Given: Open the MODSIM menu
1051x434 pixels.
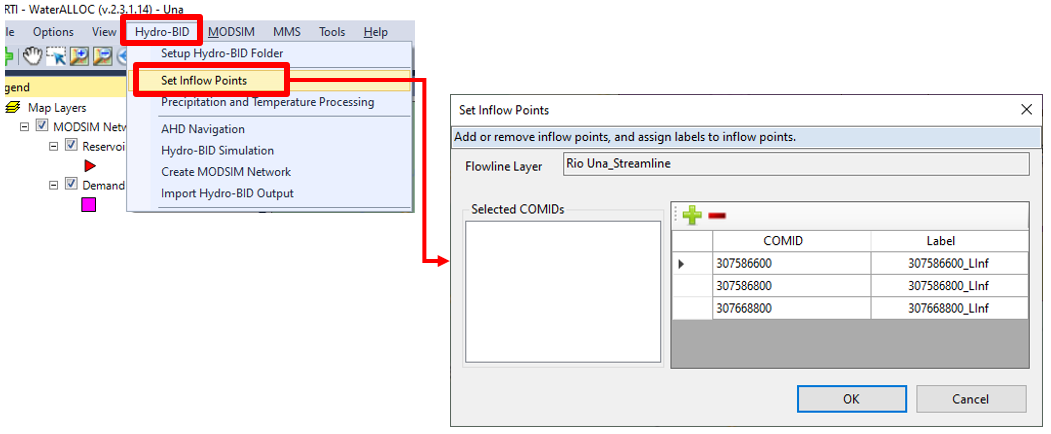Looking at the screenshot, I should (x=231, y=32).
